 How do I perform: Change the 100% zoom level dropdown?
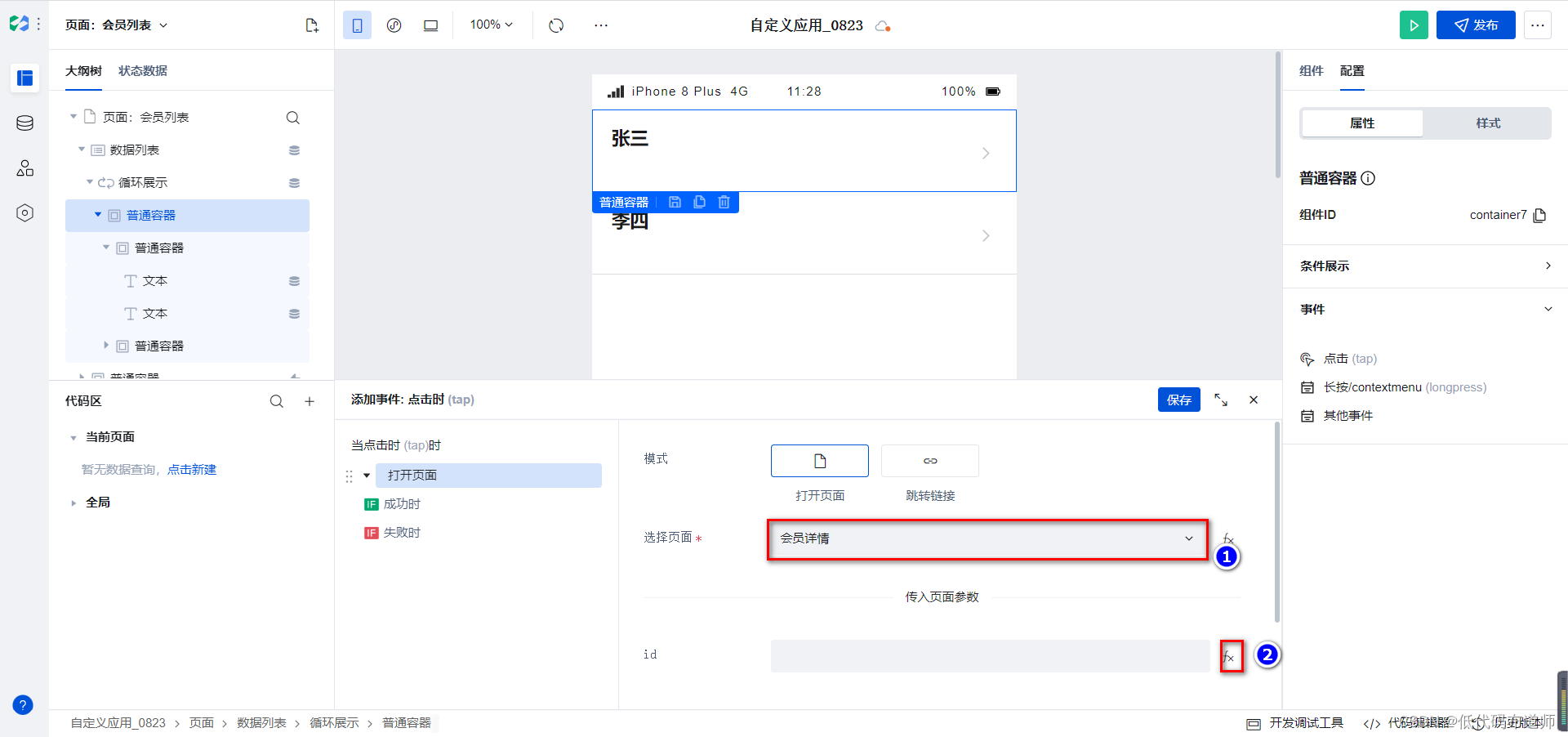(x=491, y=25)
